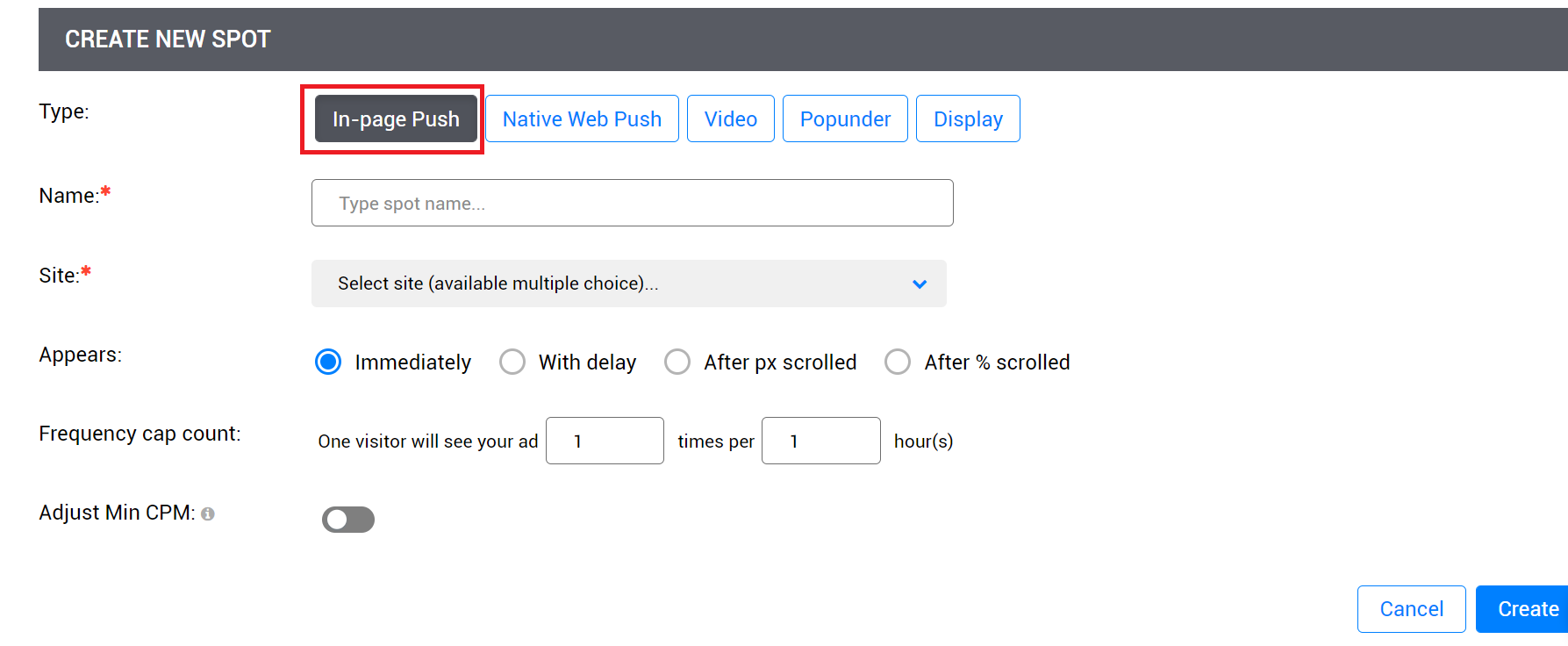Select the In-page Push type
This screenshot has height=646, width=1568.
click(x=396, y=119)
